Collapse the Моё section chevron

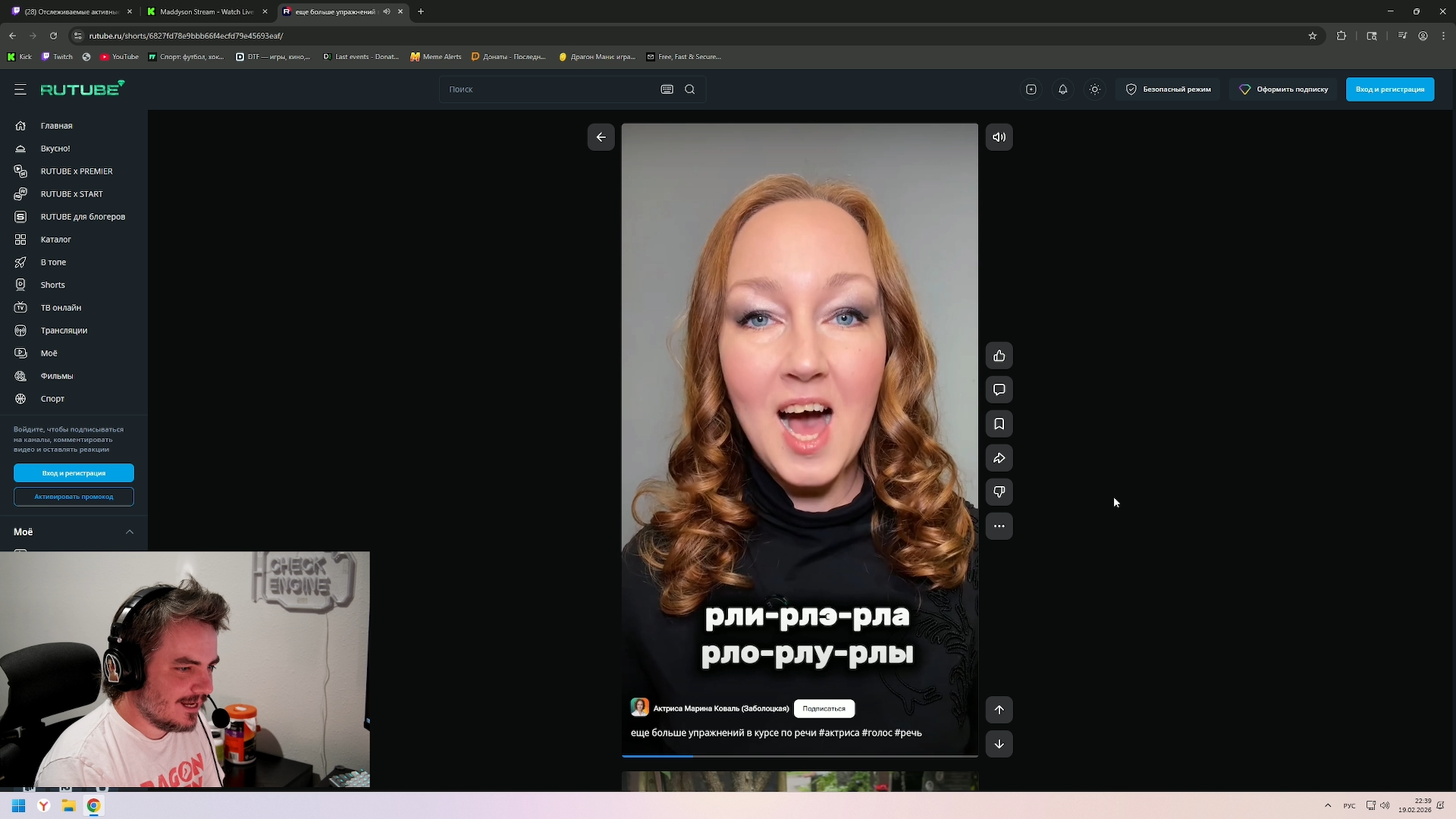130,532
